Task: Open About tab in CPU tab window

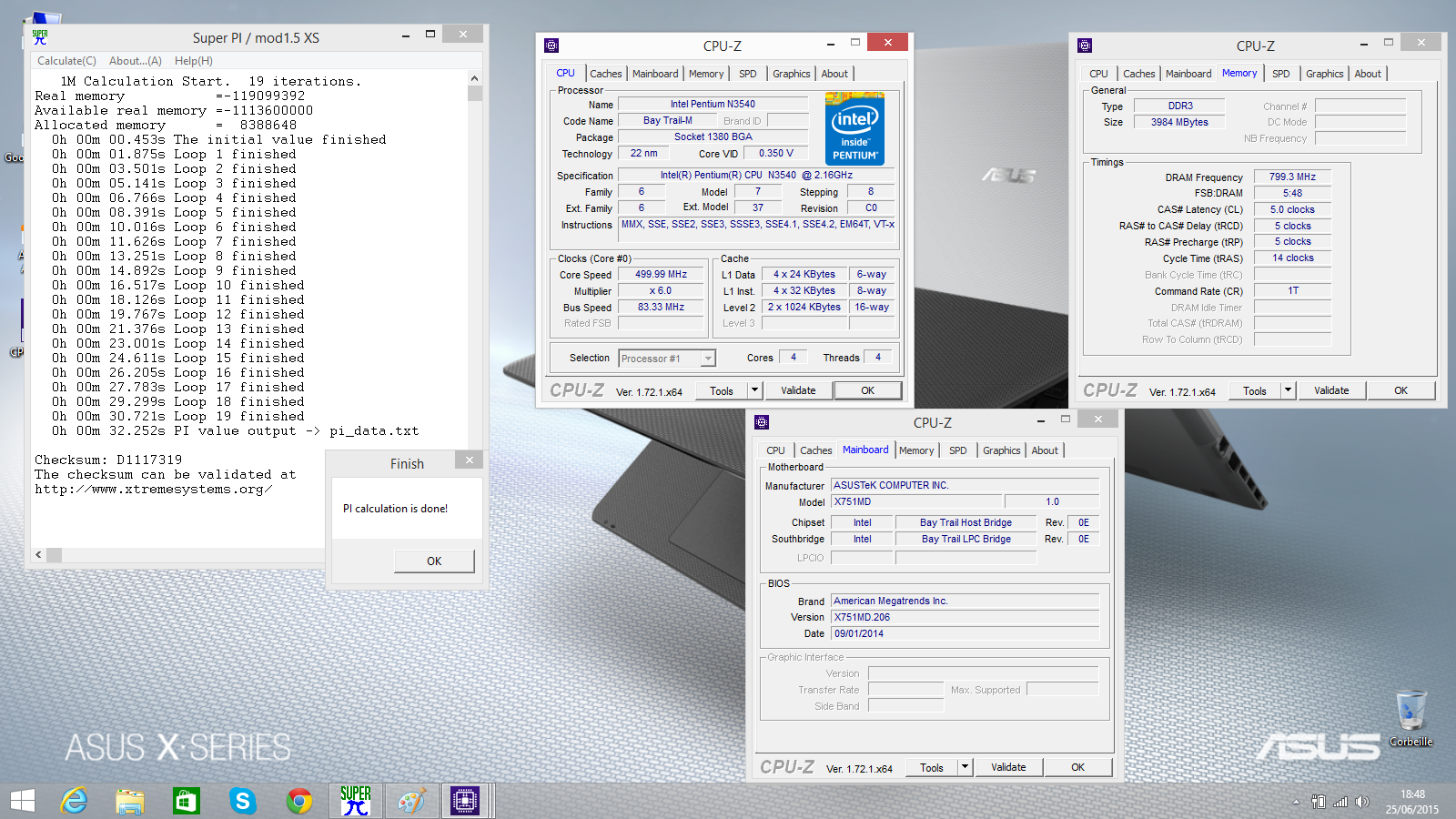Action: click(x=834, y=74)
